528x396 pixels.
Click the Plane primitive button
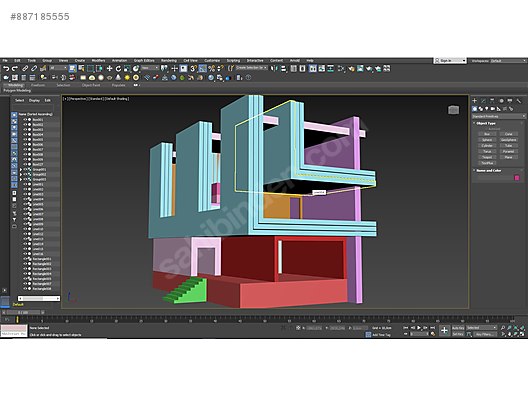508,157
